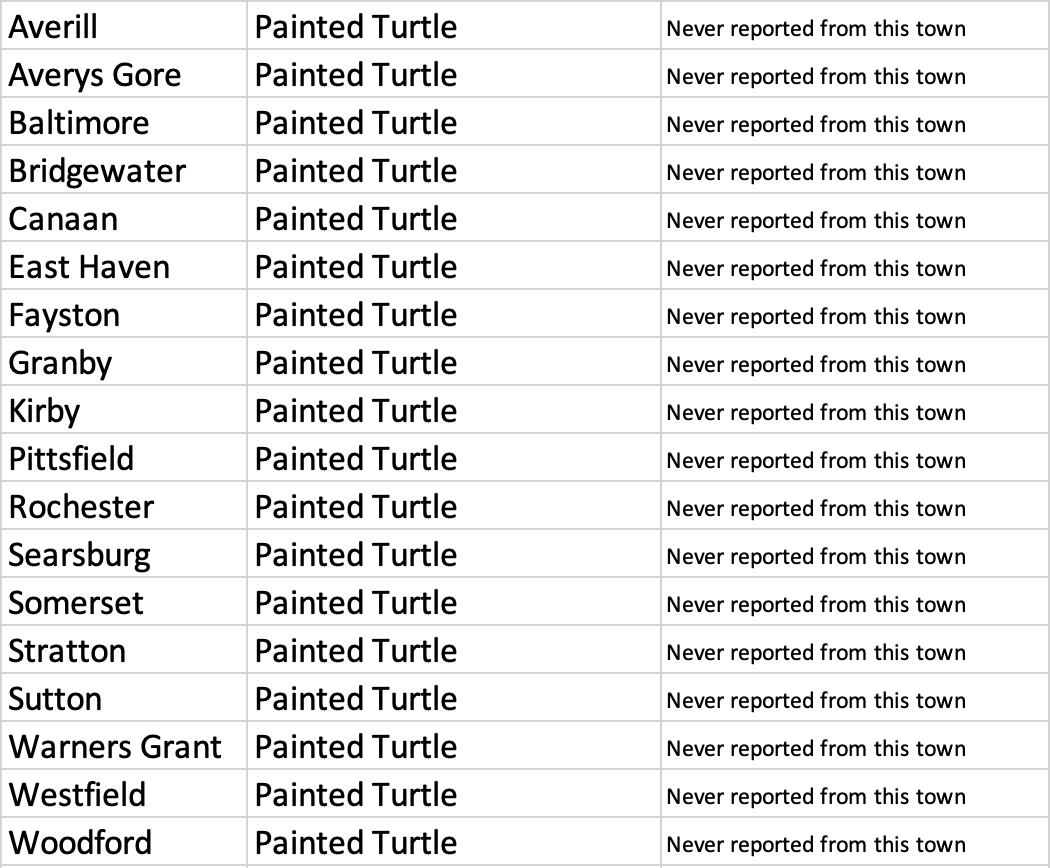
Task: Select the Searsburg cell
Action: click(x=124, y=554)
